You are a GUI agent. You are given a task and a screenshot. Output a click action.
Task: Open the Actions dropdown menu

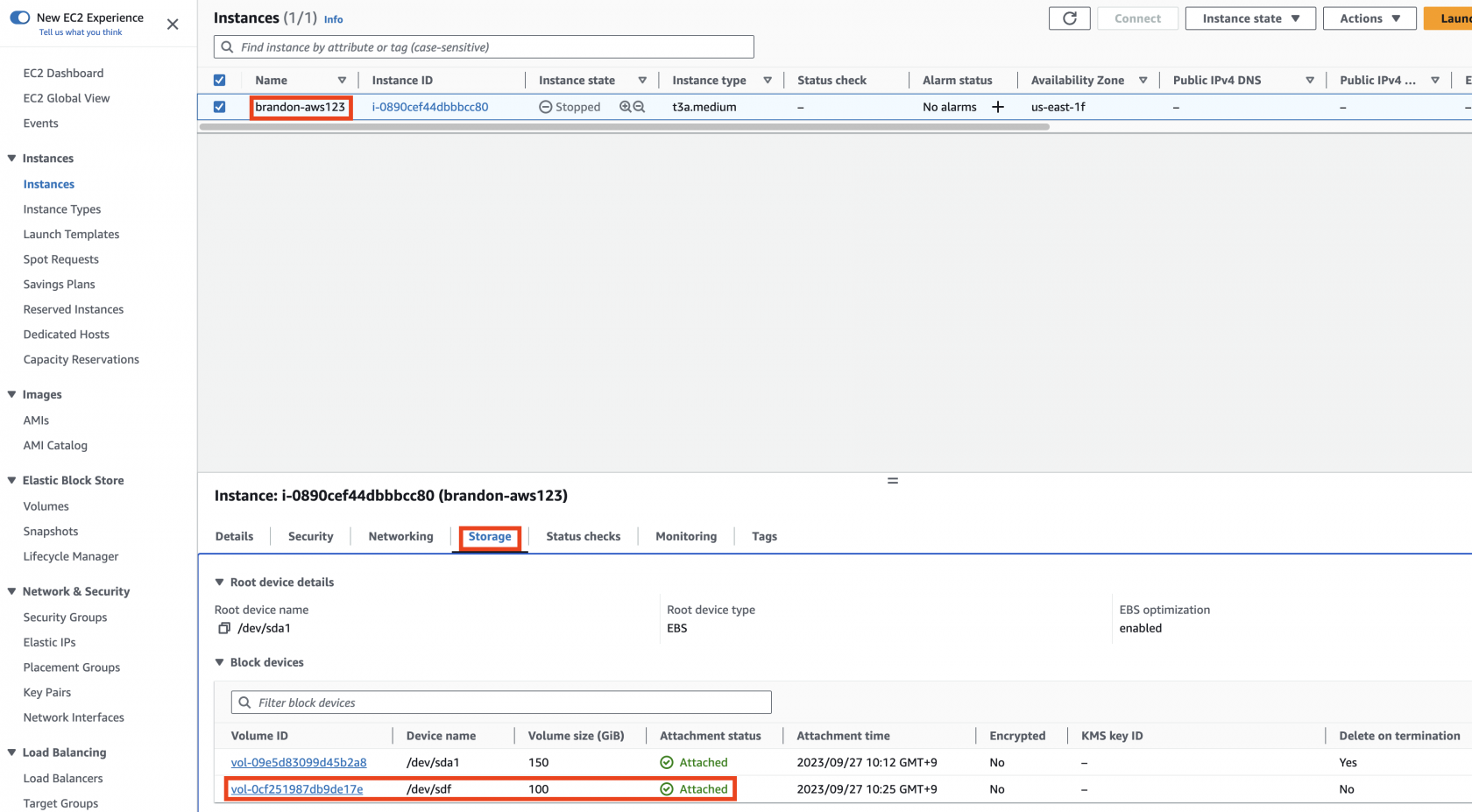click(x=1369, y=18)
